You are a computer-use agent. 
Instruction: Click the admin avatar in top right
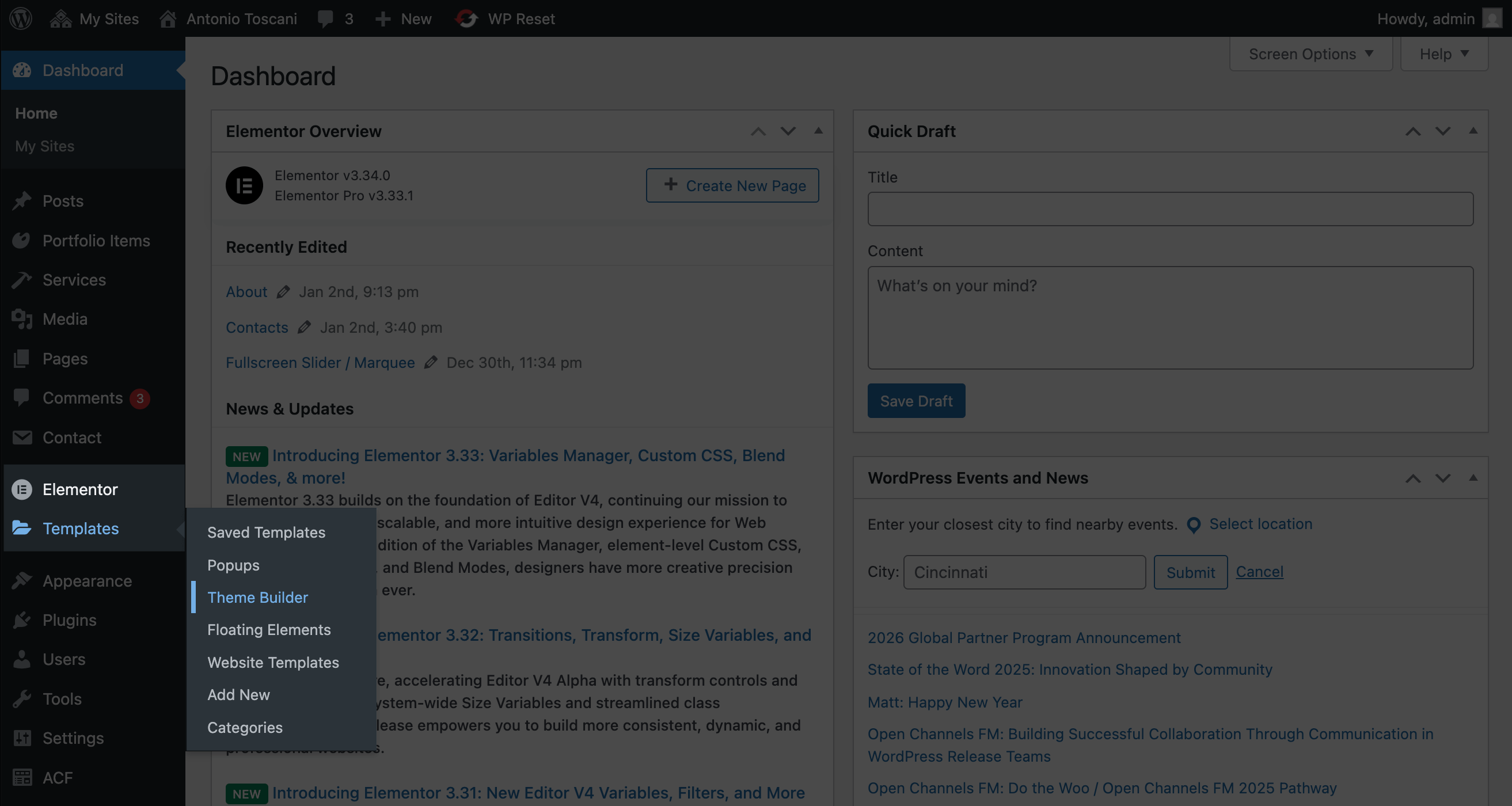pos(1491,18)
